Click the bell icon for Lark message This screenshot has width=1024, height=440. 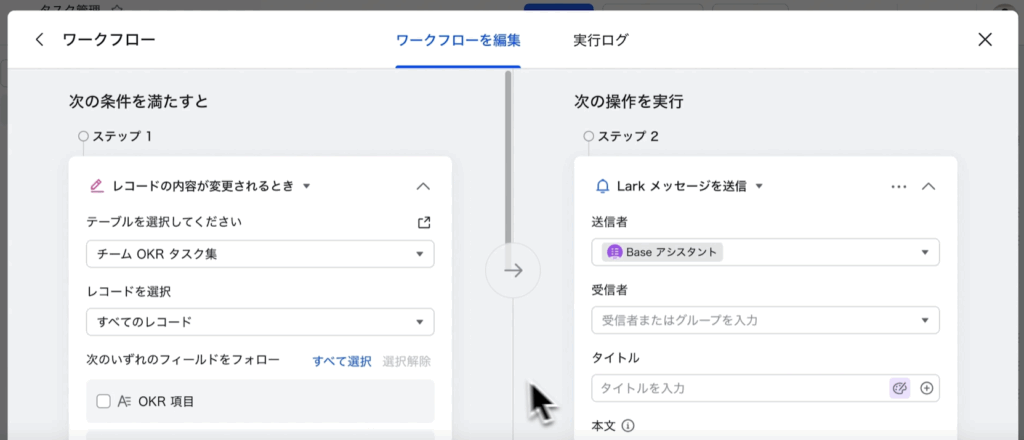602,186
